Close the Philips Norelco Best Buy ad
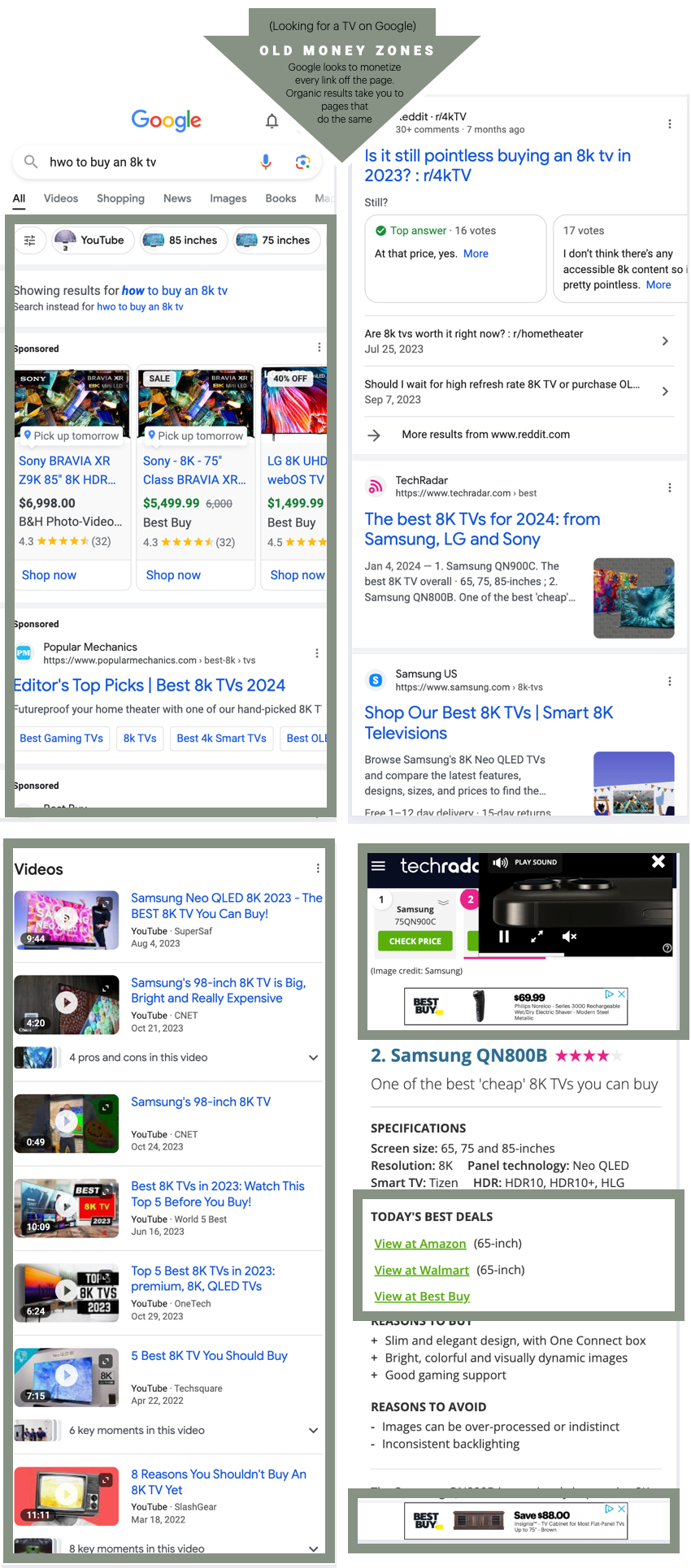 click(x=622, y=994)
